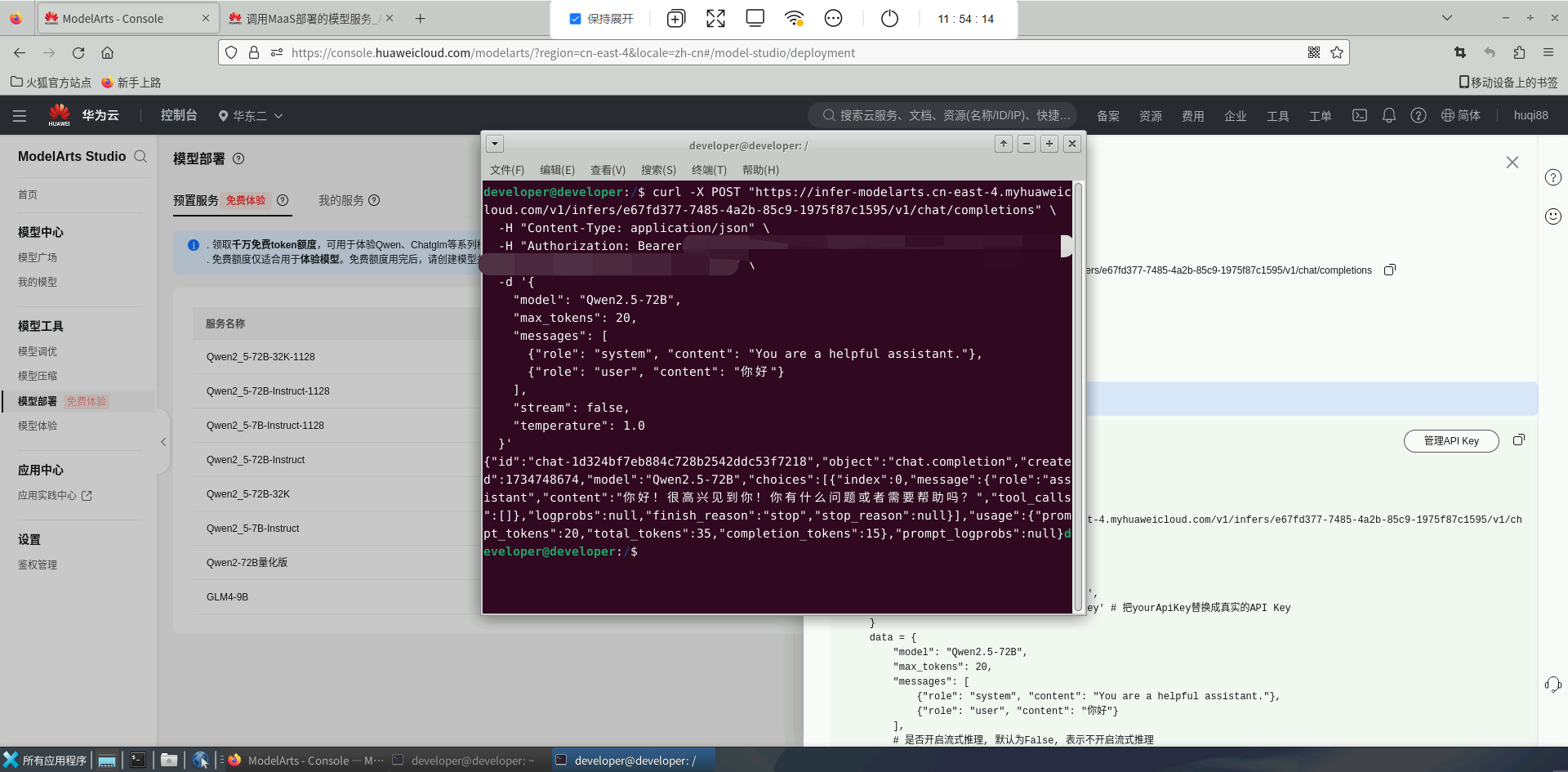The width and height of the screenshot is (1568, 772).
Task: Reload the page in Firefox
Action: 78,53
